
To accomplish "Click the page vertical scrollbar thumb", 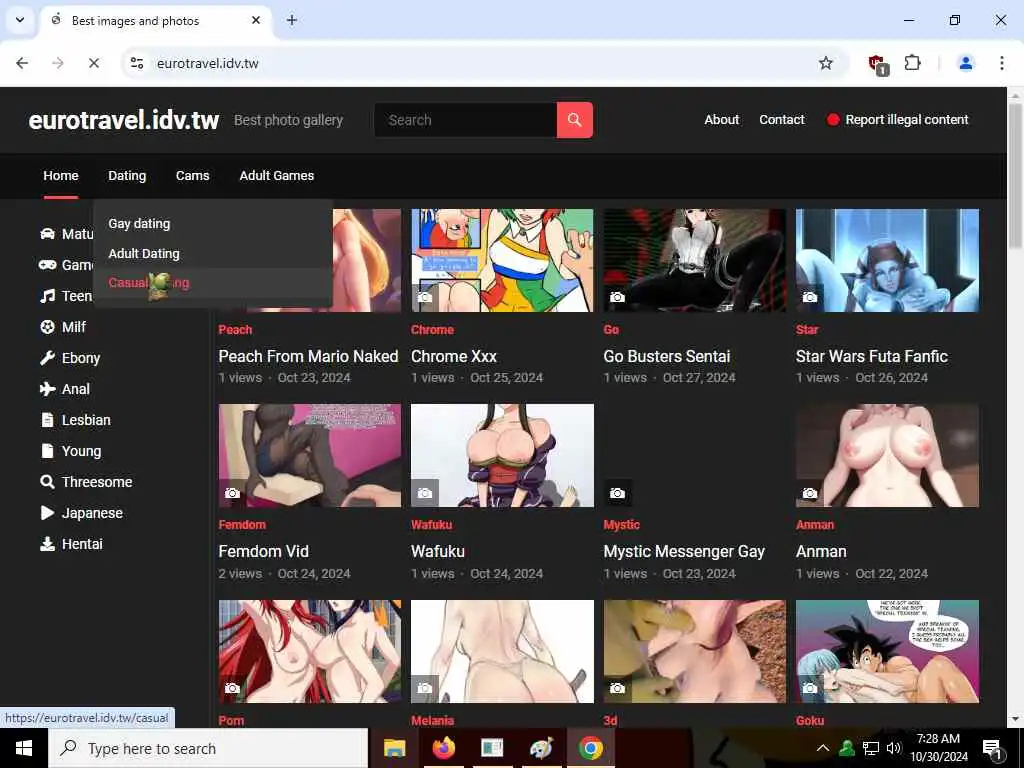I will point(1015,176).
